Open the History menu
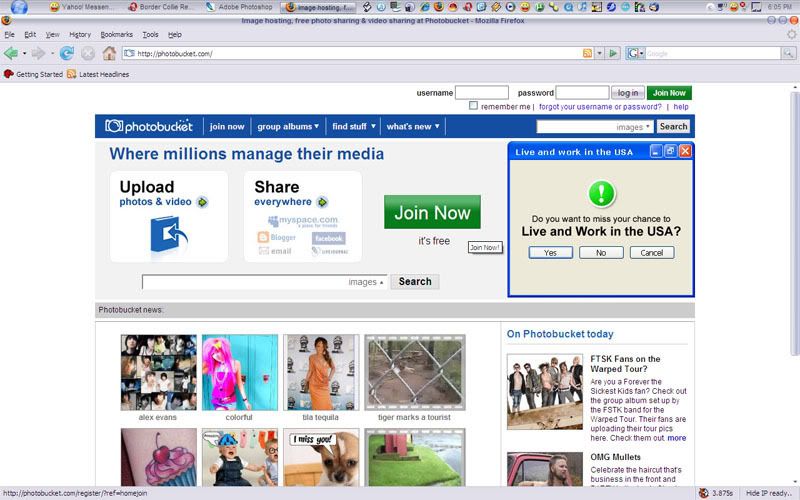Viewport: 800px width, 500px height. tap(80, 35)
